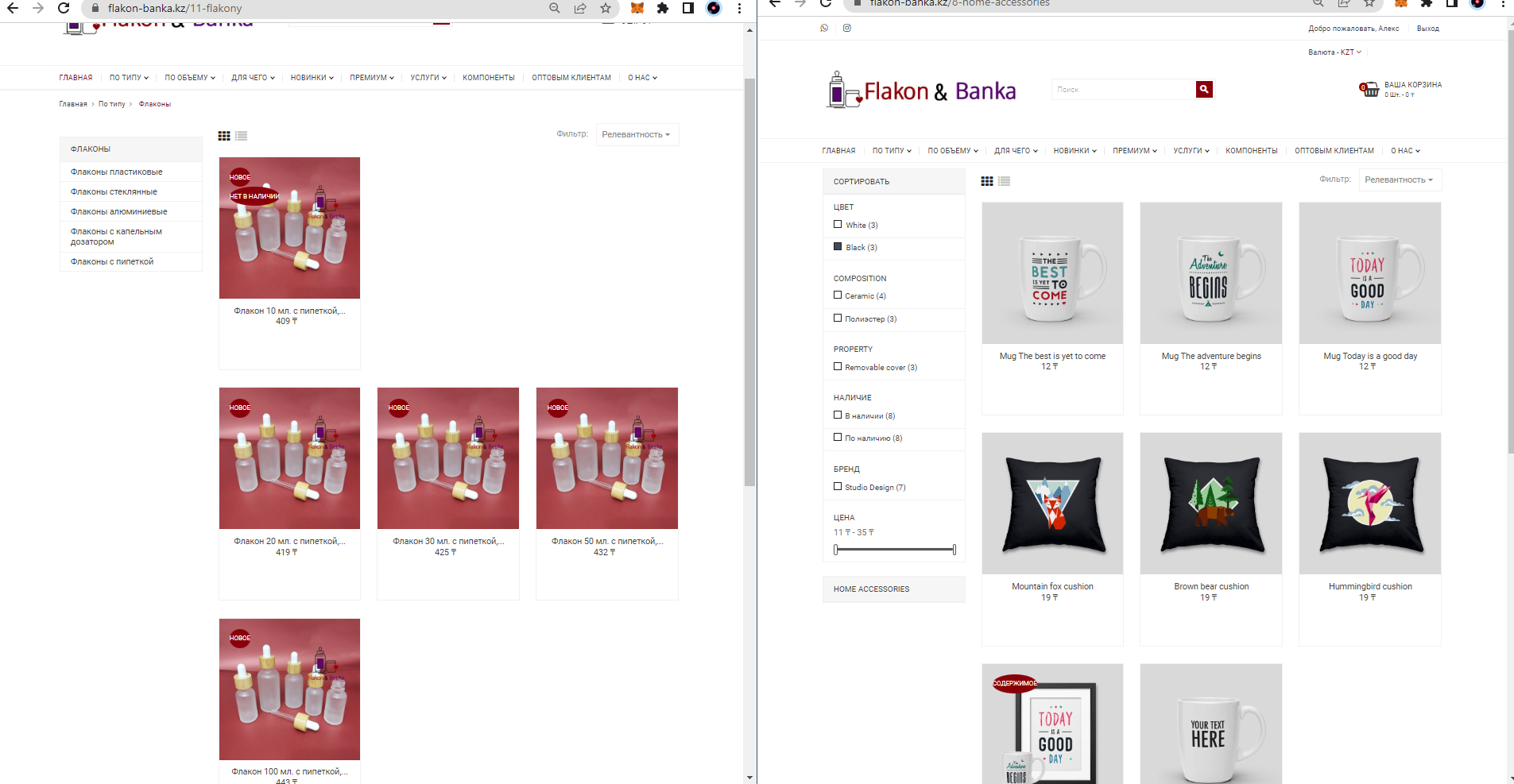Open the MetaMask fox extension in the left window

pos(637,8)
